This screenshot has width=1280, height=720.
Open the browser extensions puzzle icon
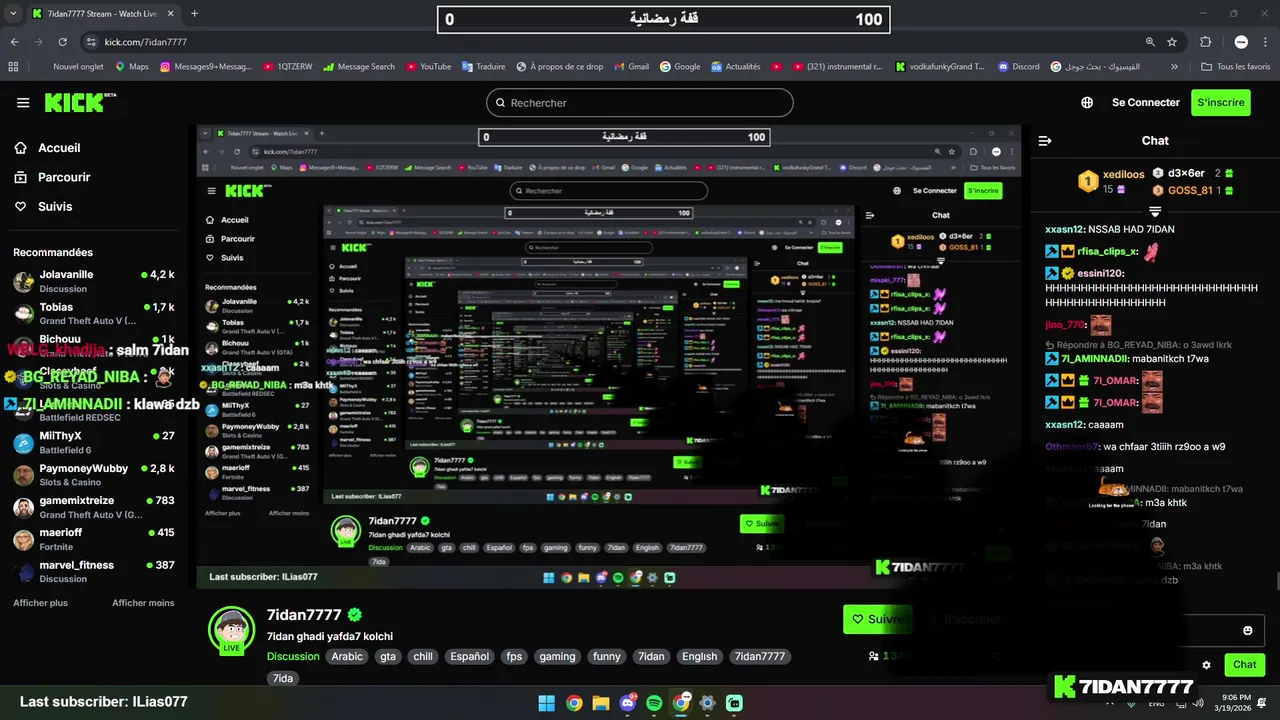coord(1205,42)
